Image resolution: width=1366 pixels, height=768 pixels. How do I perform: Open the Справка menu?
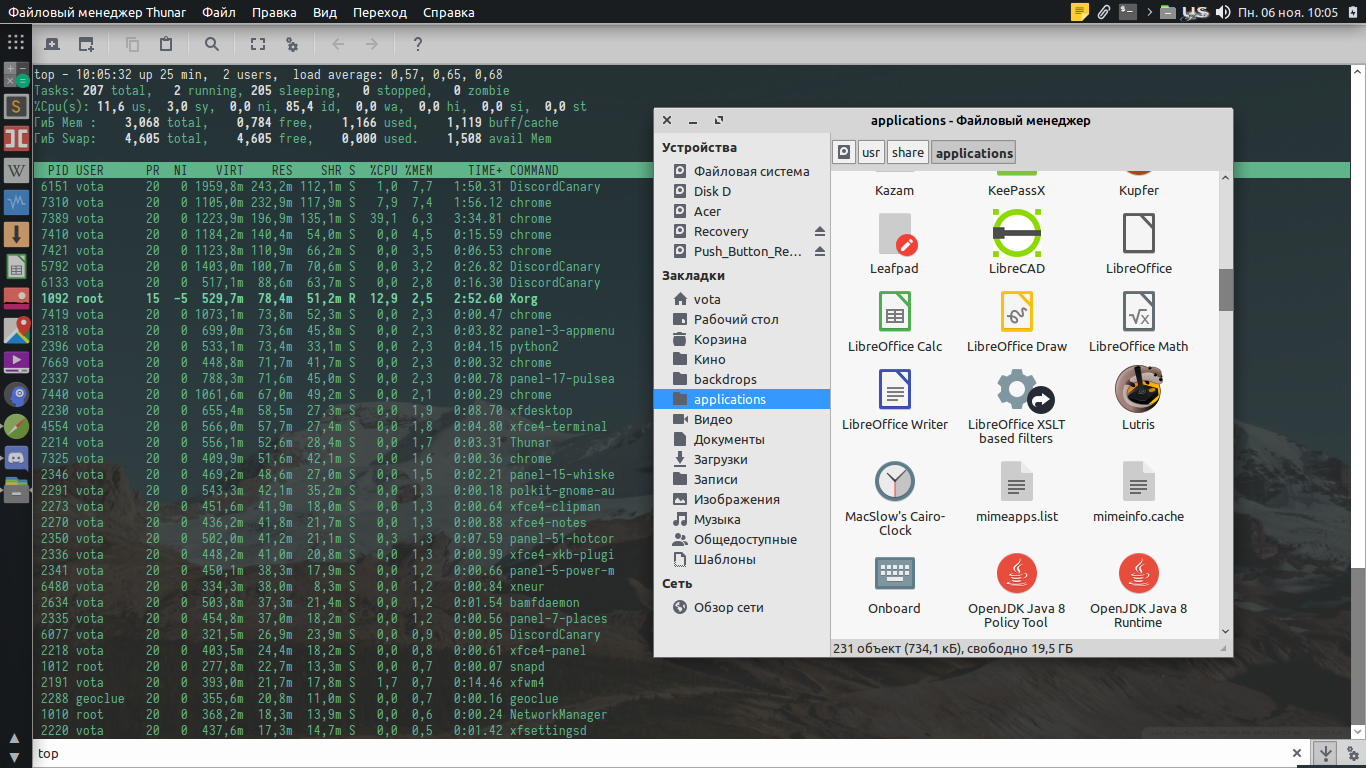[x=449, y=12]
